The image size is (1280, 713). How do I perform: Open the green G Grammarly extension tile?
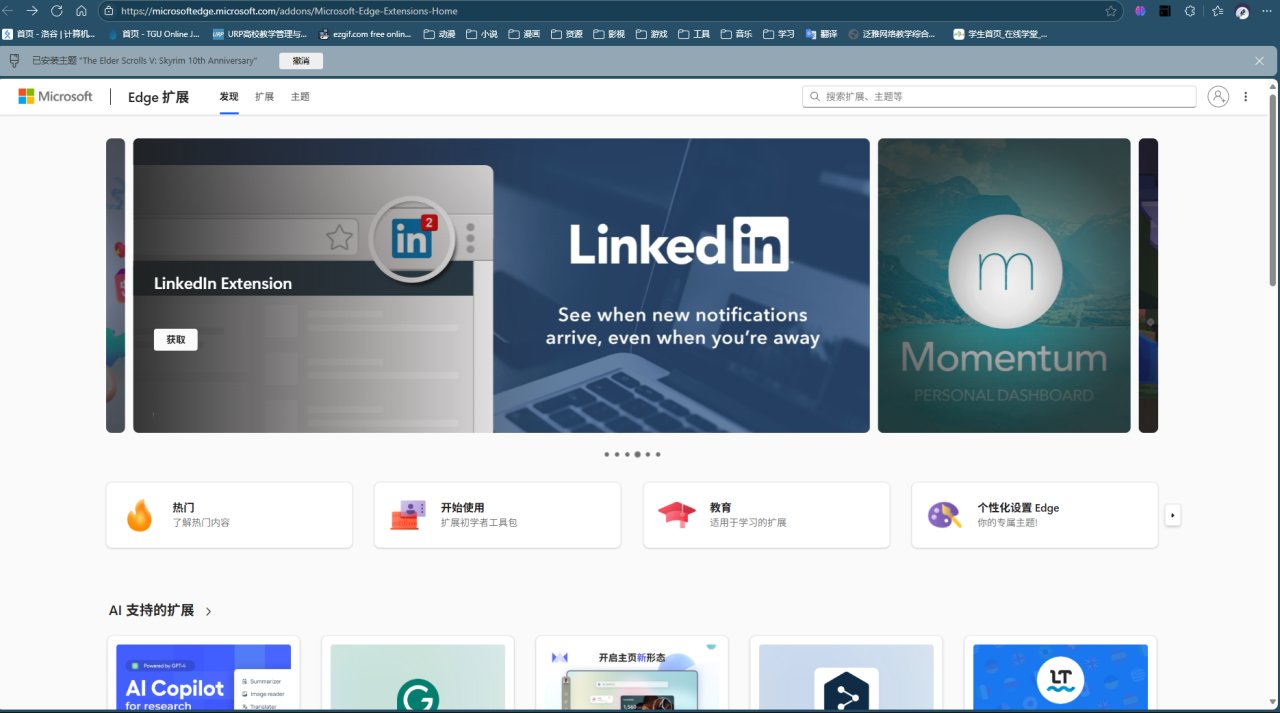pos(418,674)
